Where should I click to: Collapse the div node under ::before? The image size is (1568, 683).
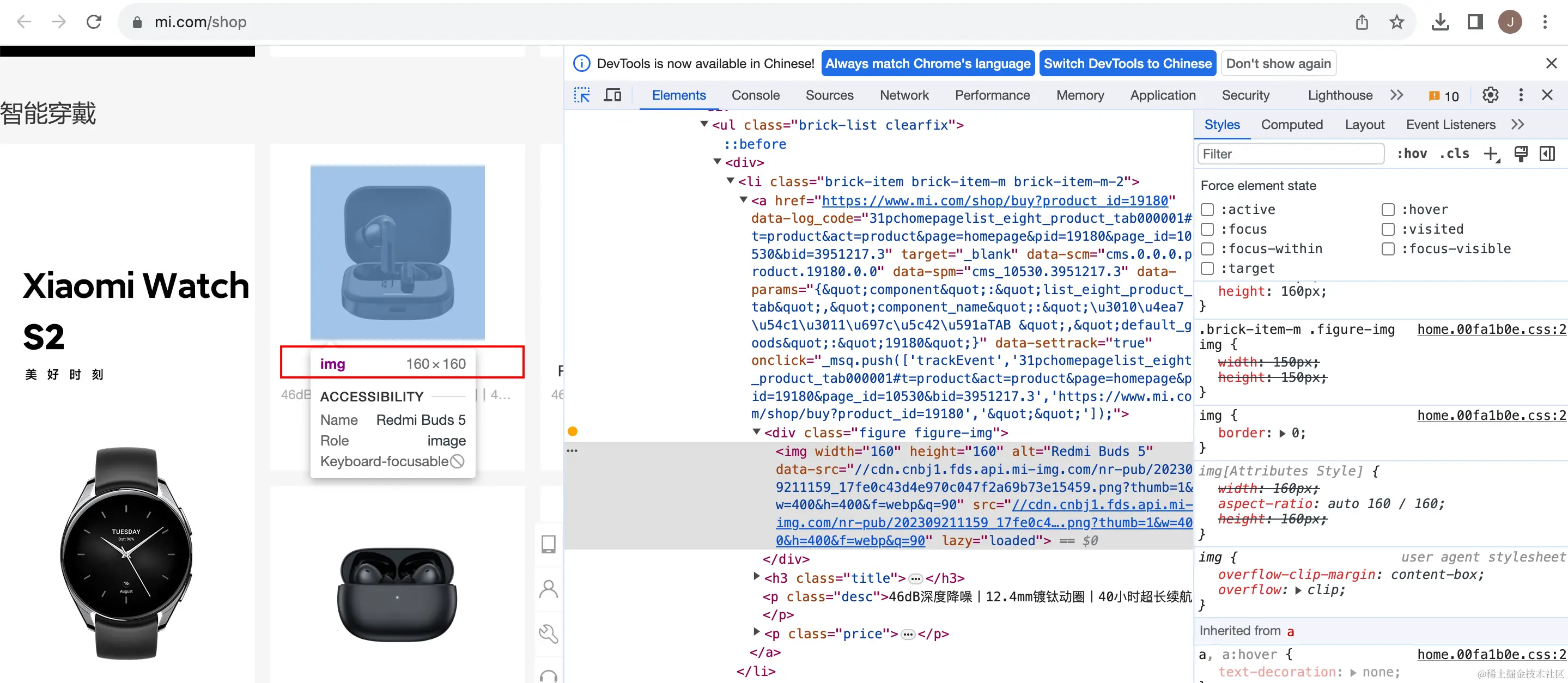717,162
